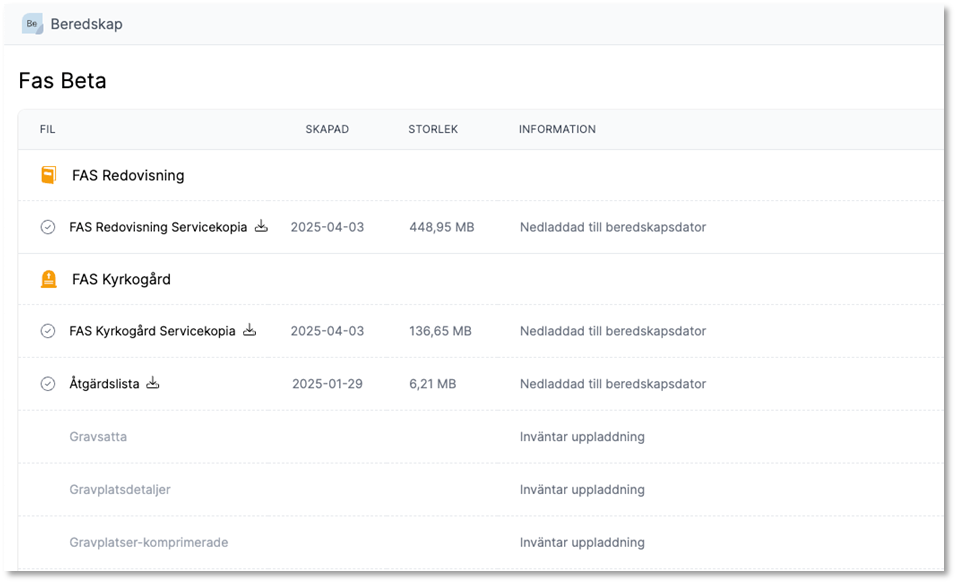
Task: Click check circle beside Åtgärdslista
Action: point(48,384)
